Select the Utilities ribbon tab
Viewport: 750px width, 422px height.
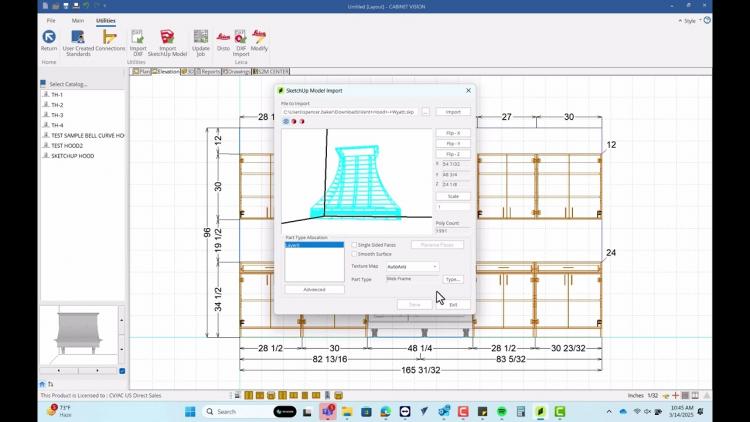point(106,21)
